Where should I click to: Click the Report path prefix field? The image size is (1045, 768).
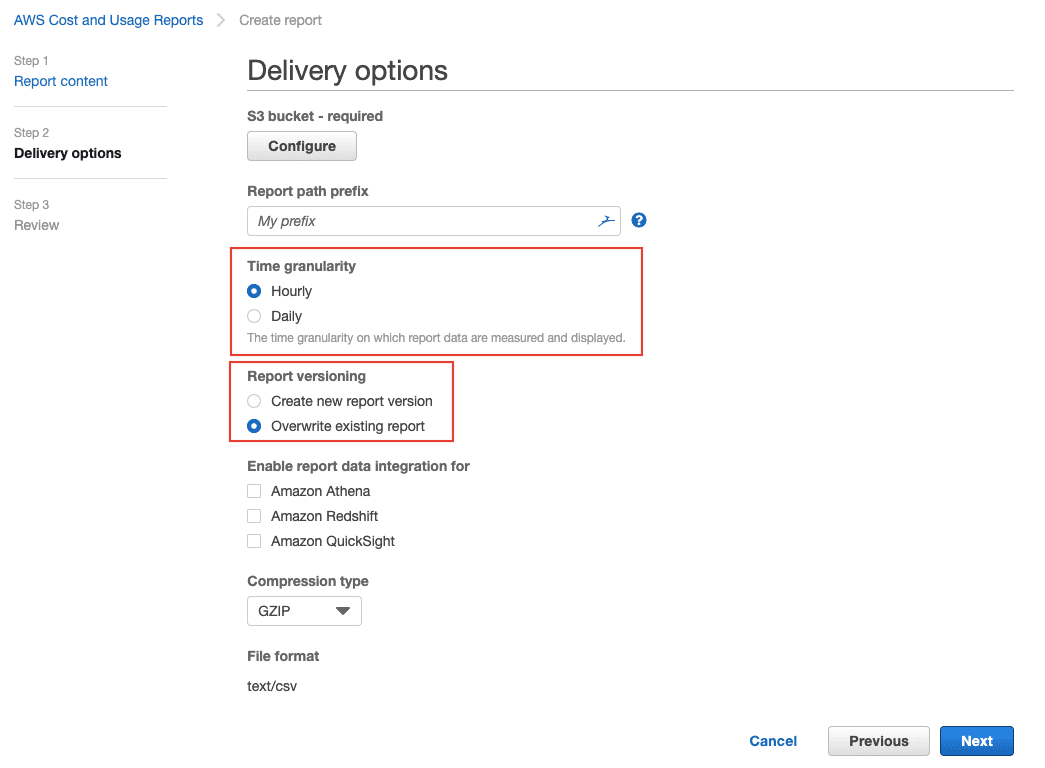(420, 221)
